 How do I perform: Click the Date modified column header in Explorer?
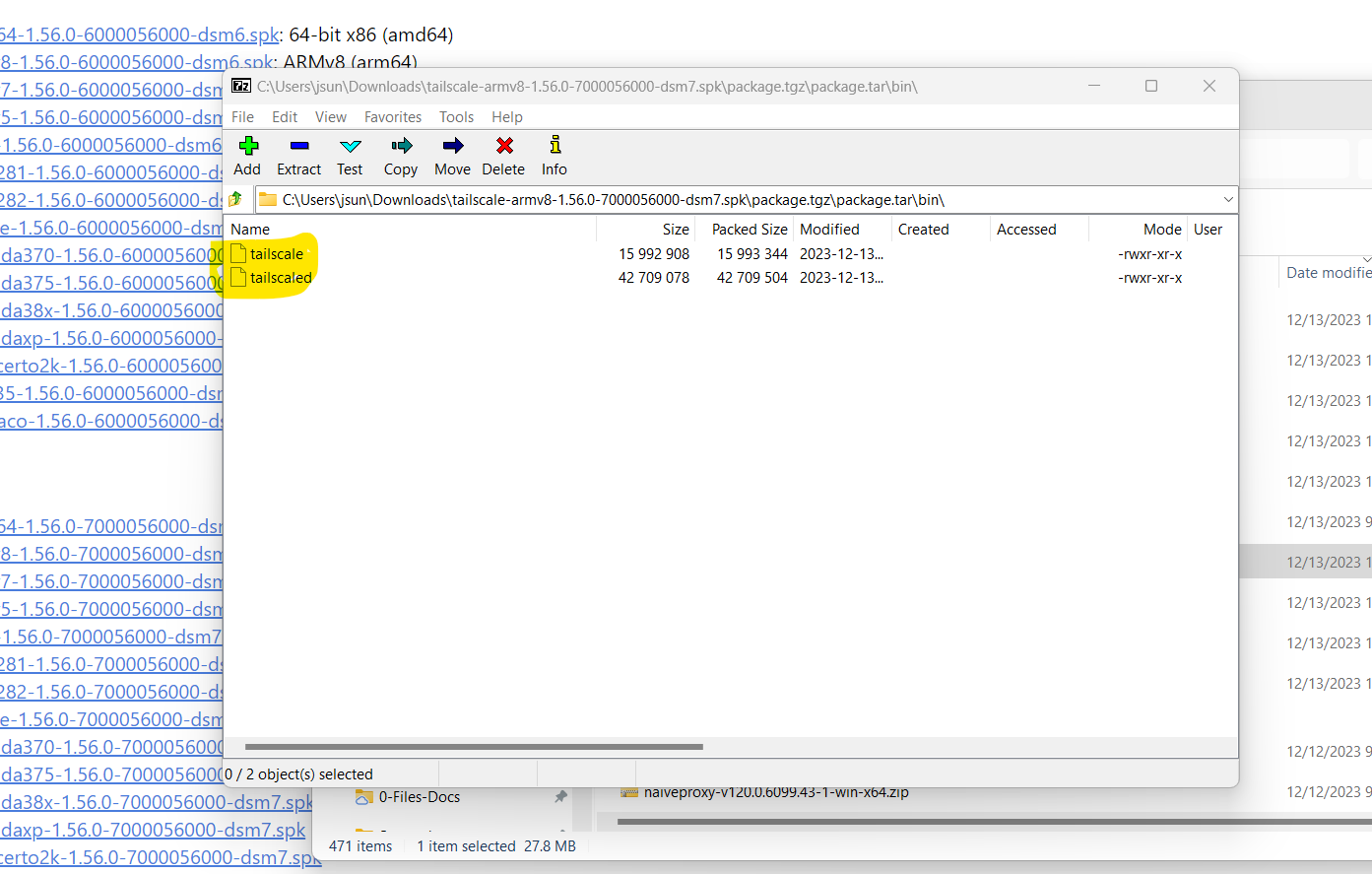pyautogui.click(x=1328, y=272)
